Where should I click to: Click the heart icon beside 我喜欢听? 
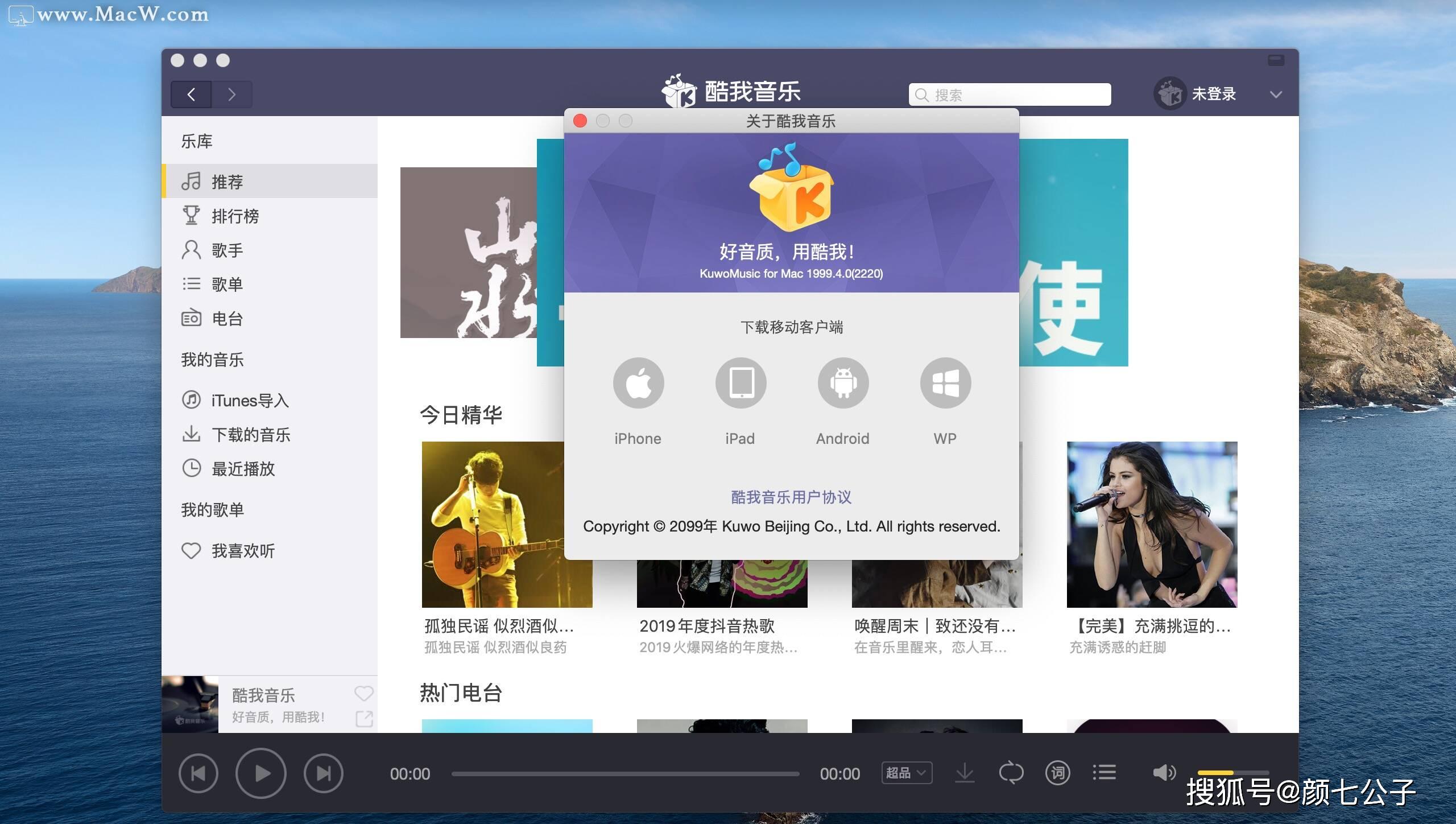[191, 550]
